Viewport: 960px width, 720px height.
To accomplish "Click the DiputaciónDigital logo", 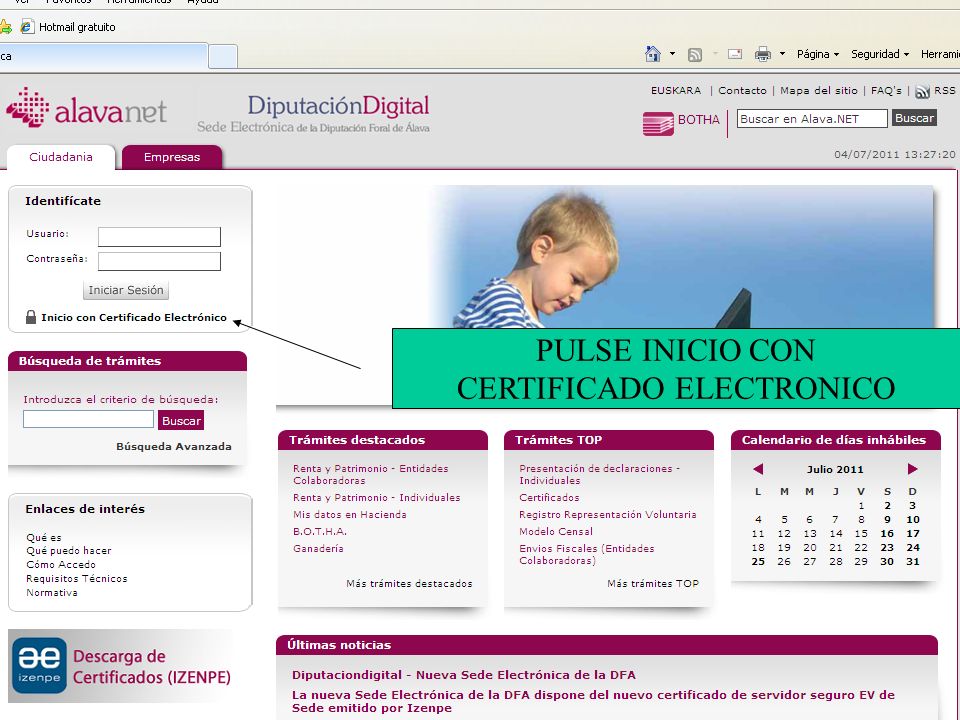I will click(x=313, y=114).
